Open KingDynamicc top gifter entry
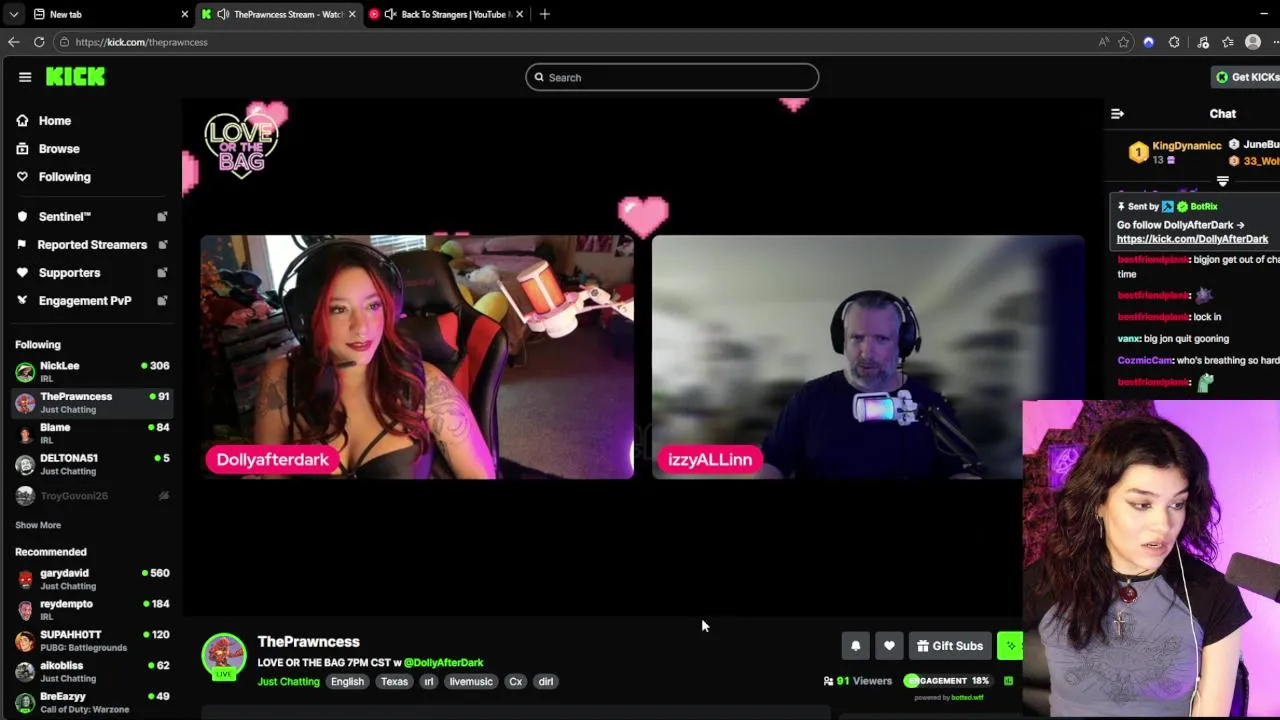This screenshot has width=1280, height=720. tap(1174, 152)
